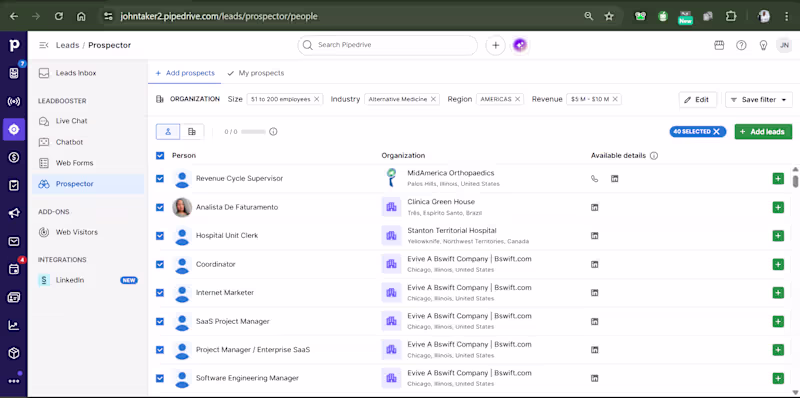Click the phone icon for MidAmerica Orthopaedics
Image resolution: width=800 pixels, height=398 pixels.
pos(594,179)
